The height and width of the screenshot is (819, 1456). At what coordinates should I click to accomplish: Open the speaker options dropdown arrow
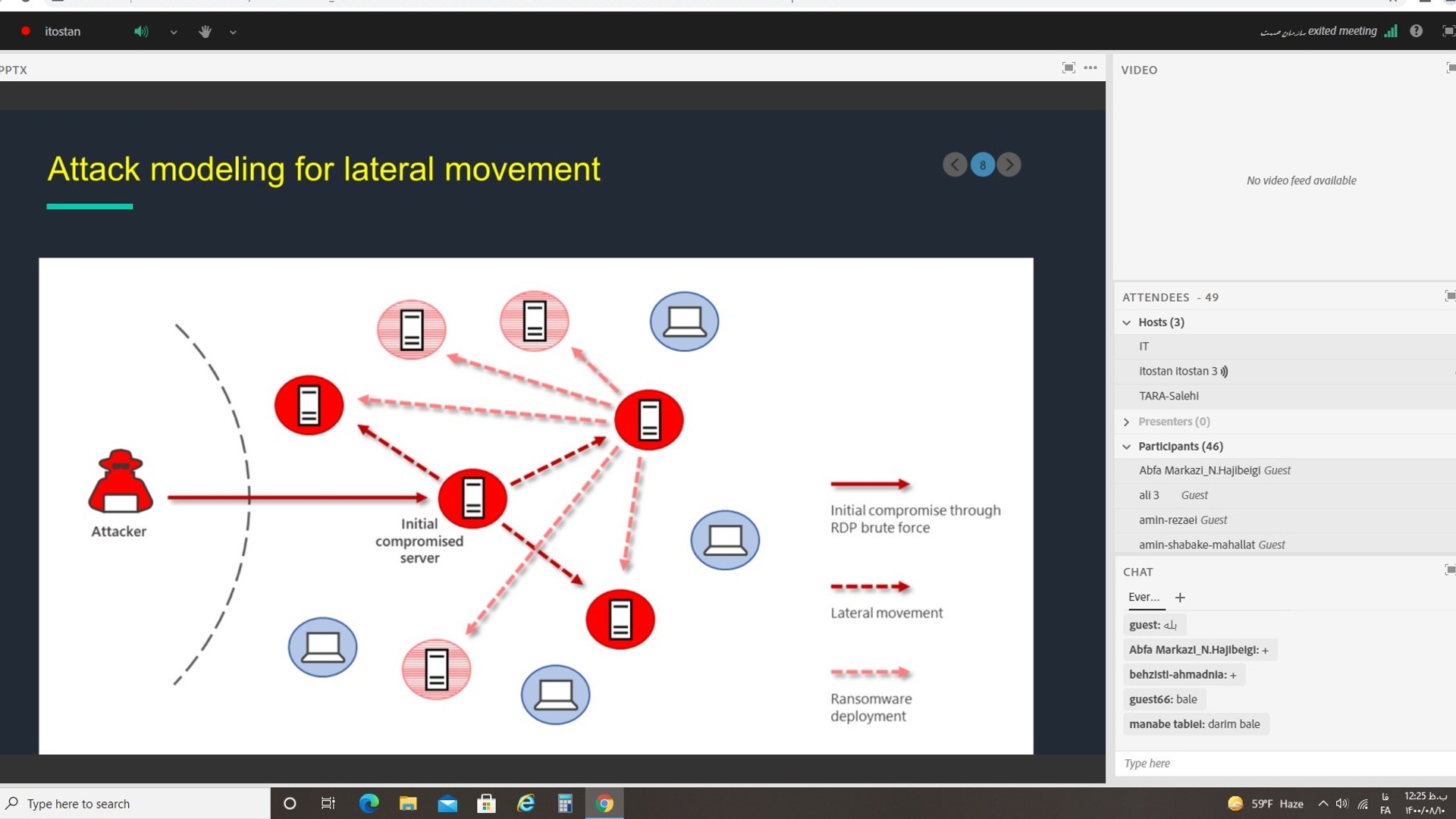[174, 33]
